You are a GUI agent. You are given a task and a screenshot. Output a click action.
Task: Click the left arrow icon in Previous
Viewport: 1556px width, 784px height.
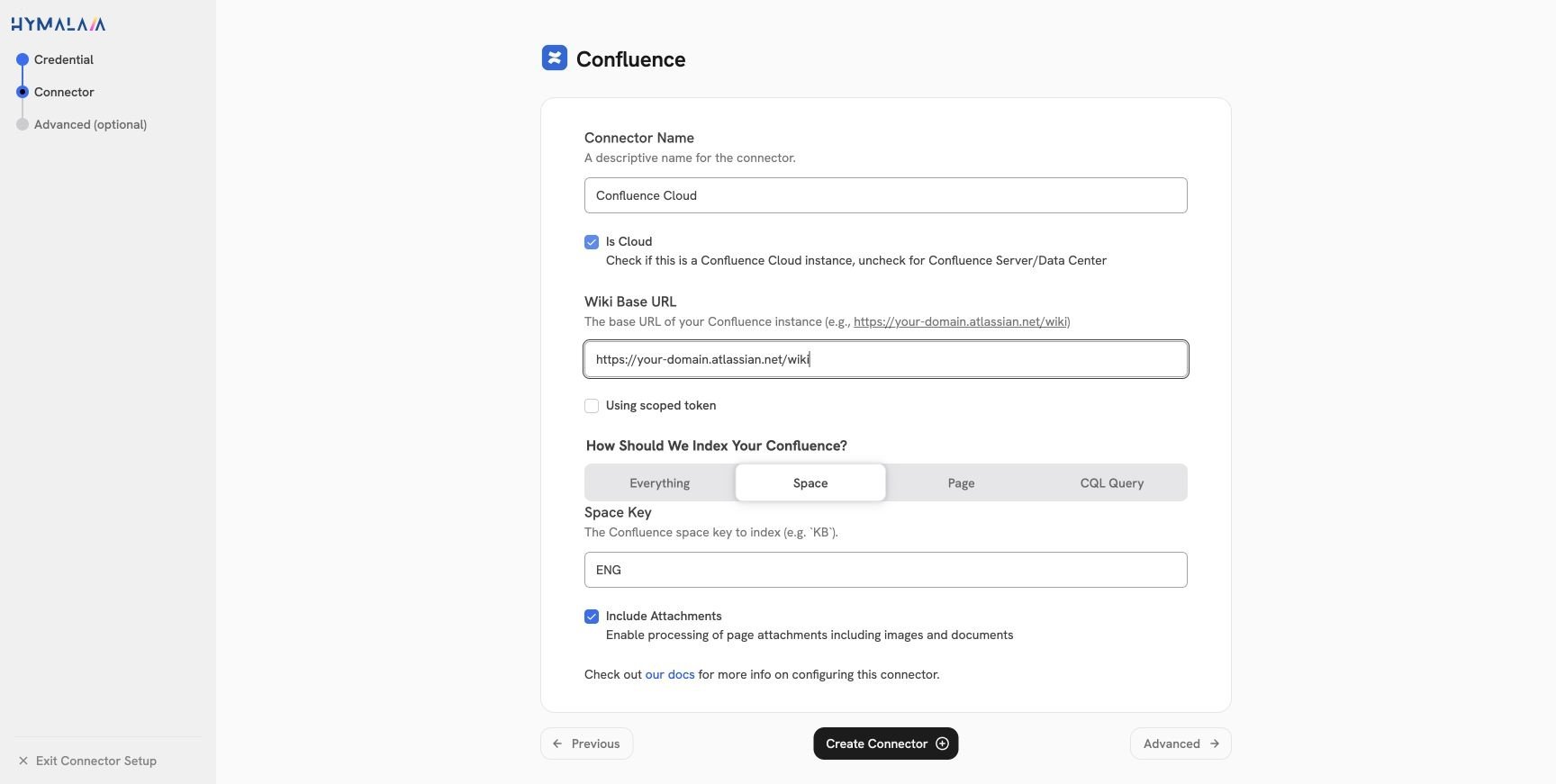(x=557, y=743)
